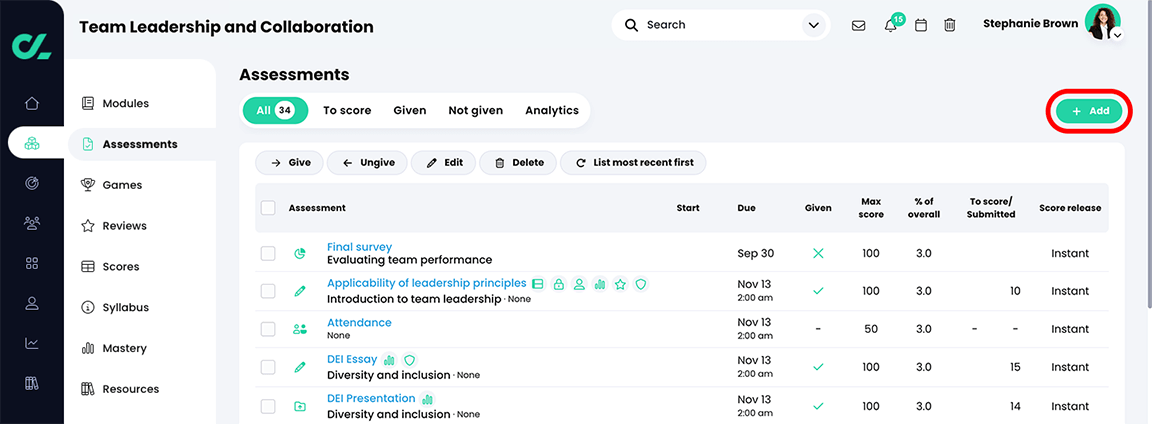The image size is (1152, 424).
Task: Tick the Attendance row checkbox
Action: (x=268, y=329)
